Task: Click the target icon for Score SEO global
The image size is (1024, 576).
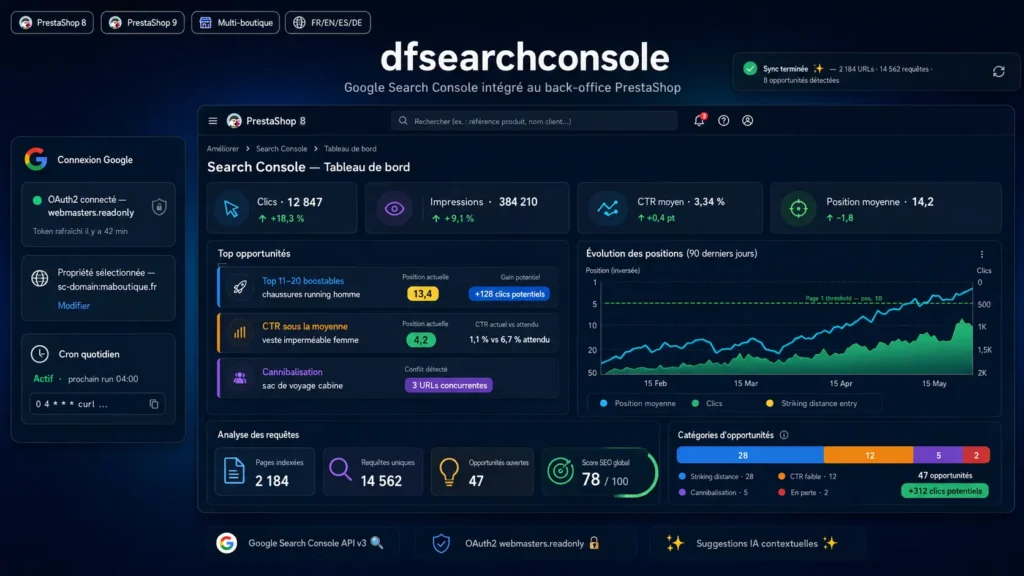Action: [x=560, y=471]
